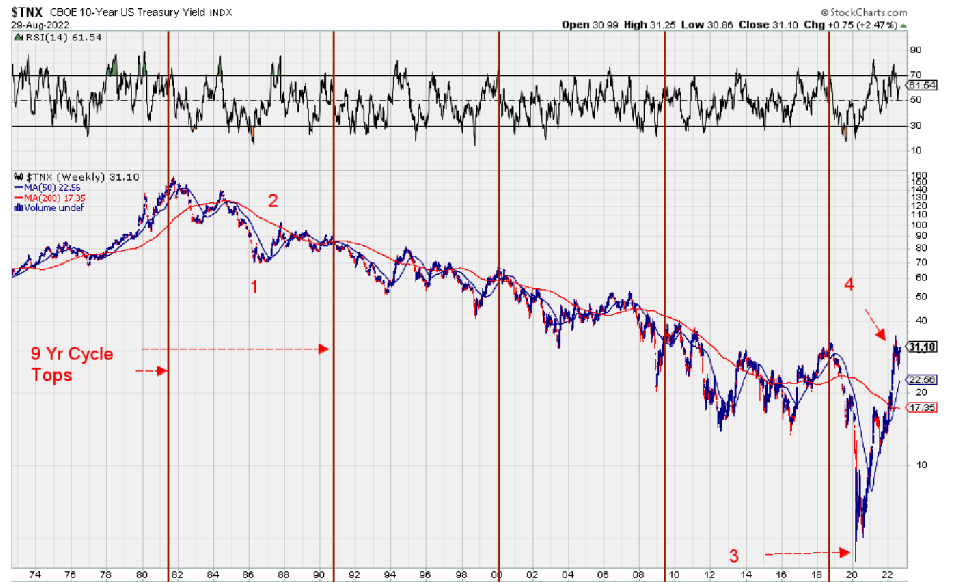Image resolution: width=960 pixels, height=582 pixels.
Task: Click the 70 overbought label on the RSI axis
Action: (915, 75)
